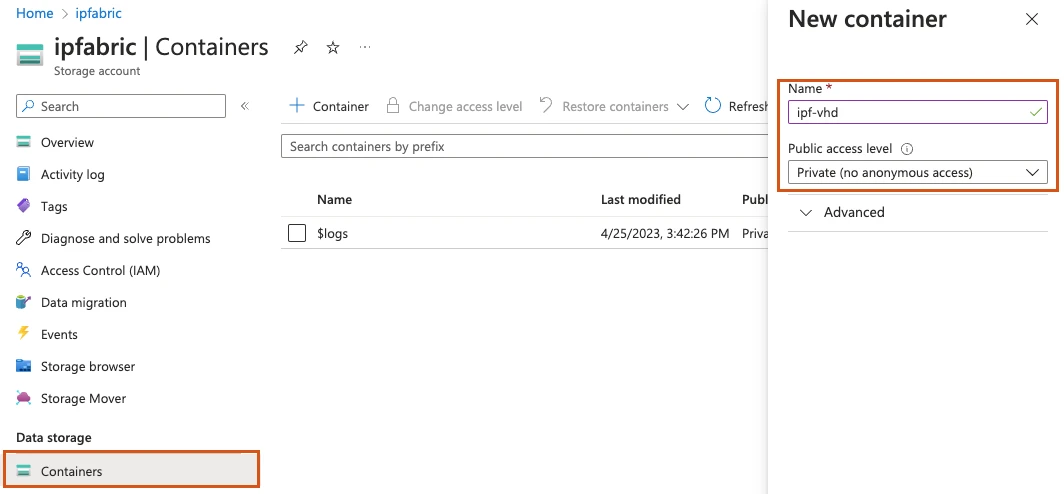This screenshot has width=1064, height=494.
Task: Close the New container panel
Action: coord(1032,19)
